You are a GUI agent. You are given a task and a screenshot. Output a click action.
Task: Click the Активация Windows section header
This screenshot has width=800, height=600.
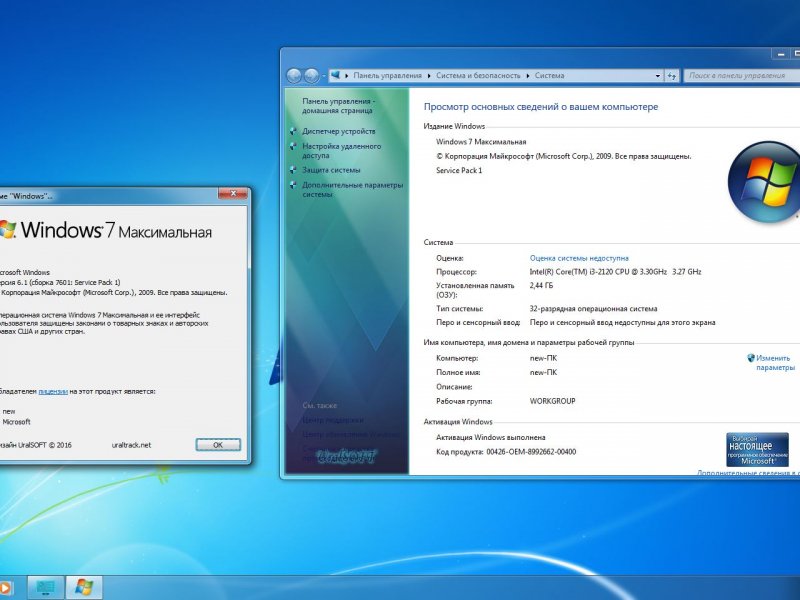click(x=458, y=422)
